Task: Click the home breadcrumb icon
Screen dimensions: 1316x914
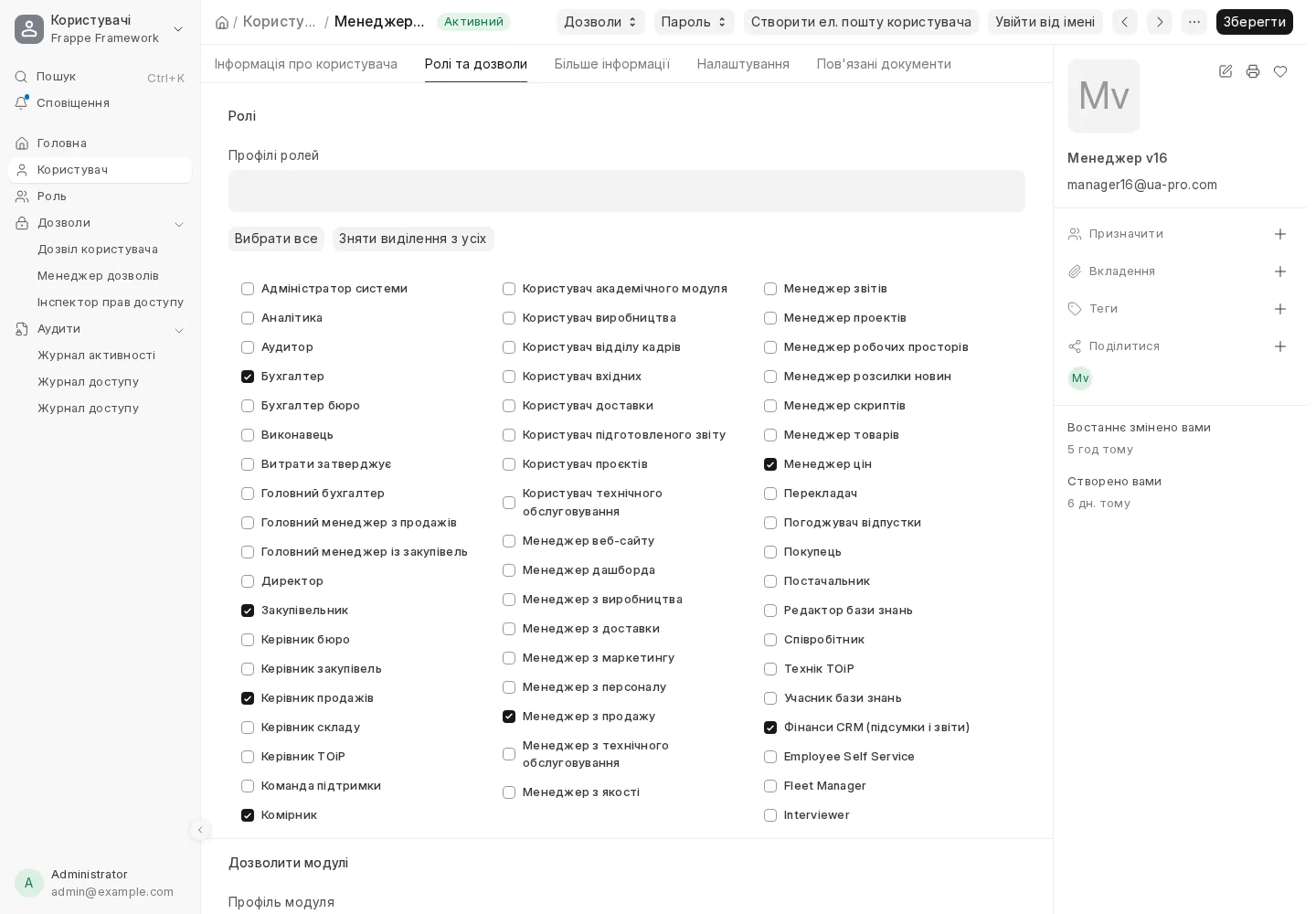Action: 222,22
